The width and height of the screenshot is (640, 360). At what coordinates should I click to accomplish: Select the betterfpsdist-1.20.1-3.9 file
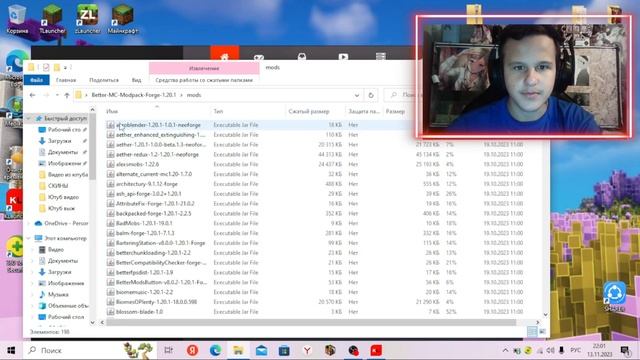(x=144, y=272)
